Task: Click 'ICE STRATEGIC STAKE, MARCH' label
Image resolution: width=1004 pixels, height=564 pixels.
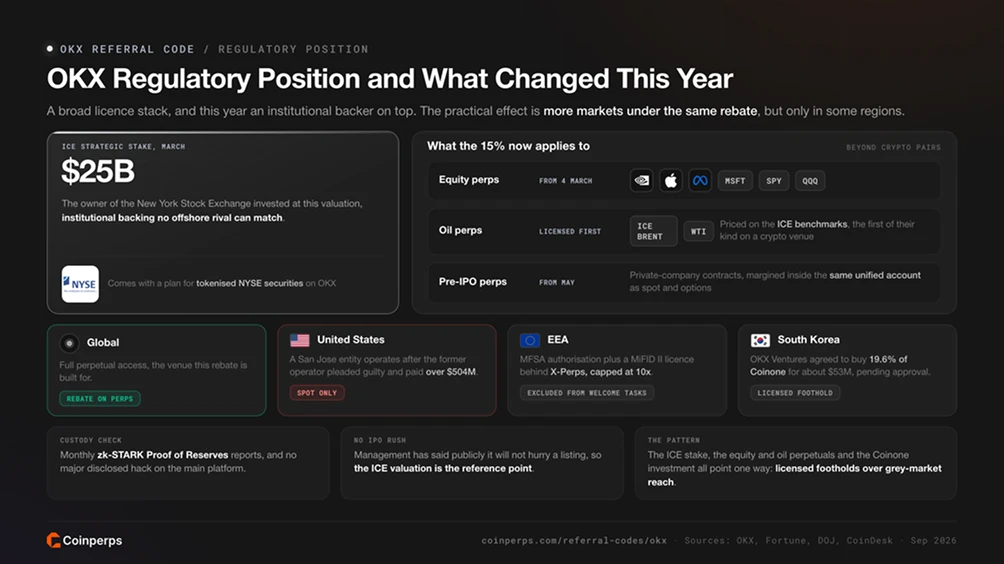Action: click(124, 147)
